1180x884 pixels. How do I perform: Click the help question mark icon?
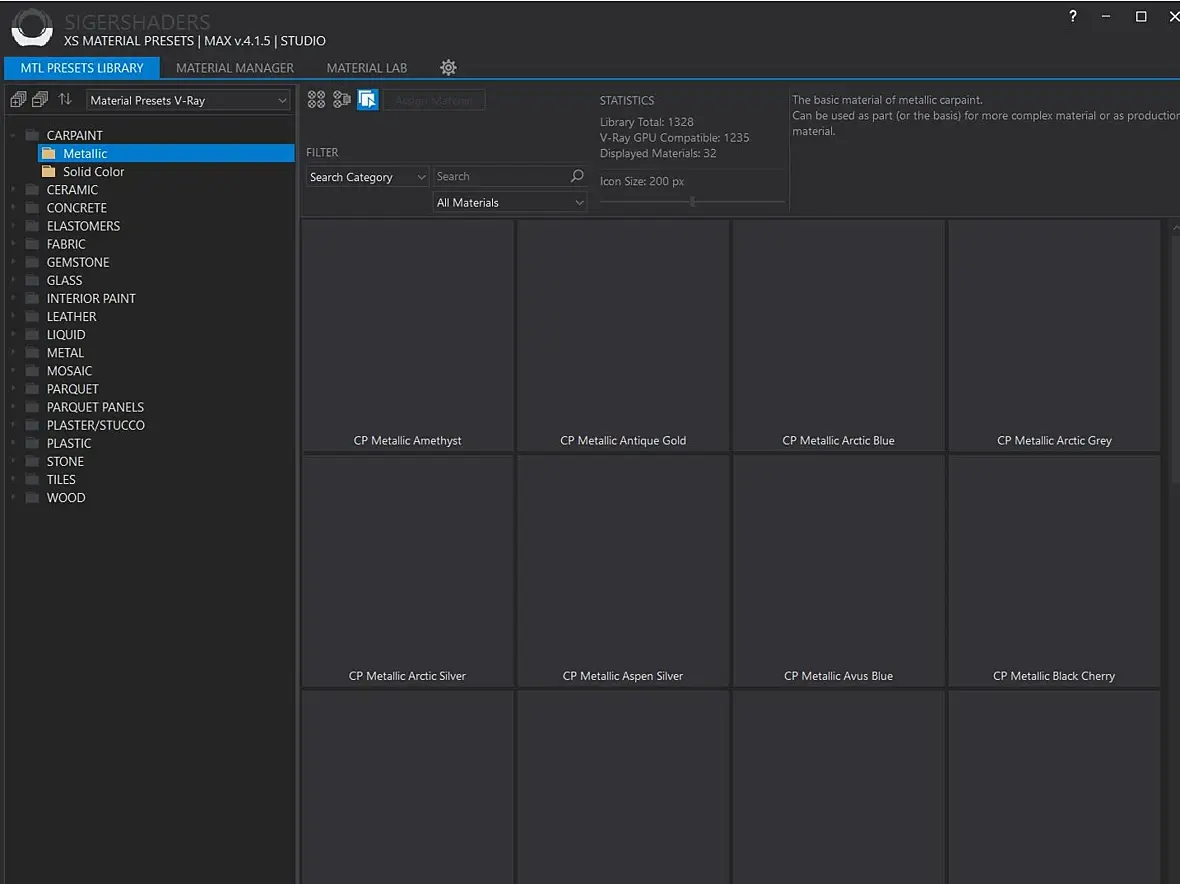[x=1073, y=17]
